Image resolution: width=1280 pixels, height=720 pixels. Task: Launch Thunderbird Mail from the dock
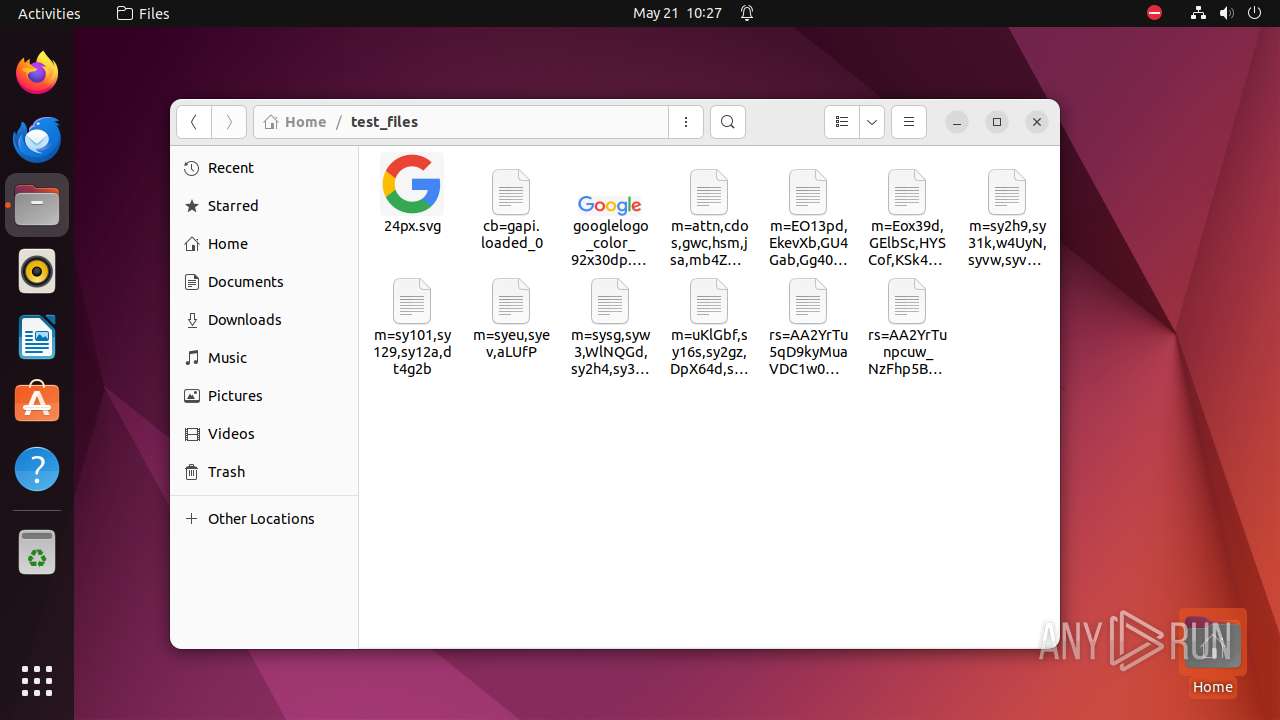click(37, 139)
